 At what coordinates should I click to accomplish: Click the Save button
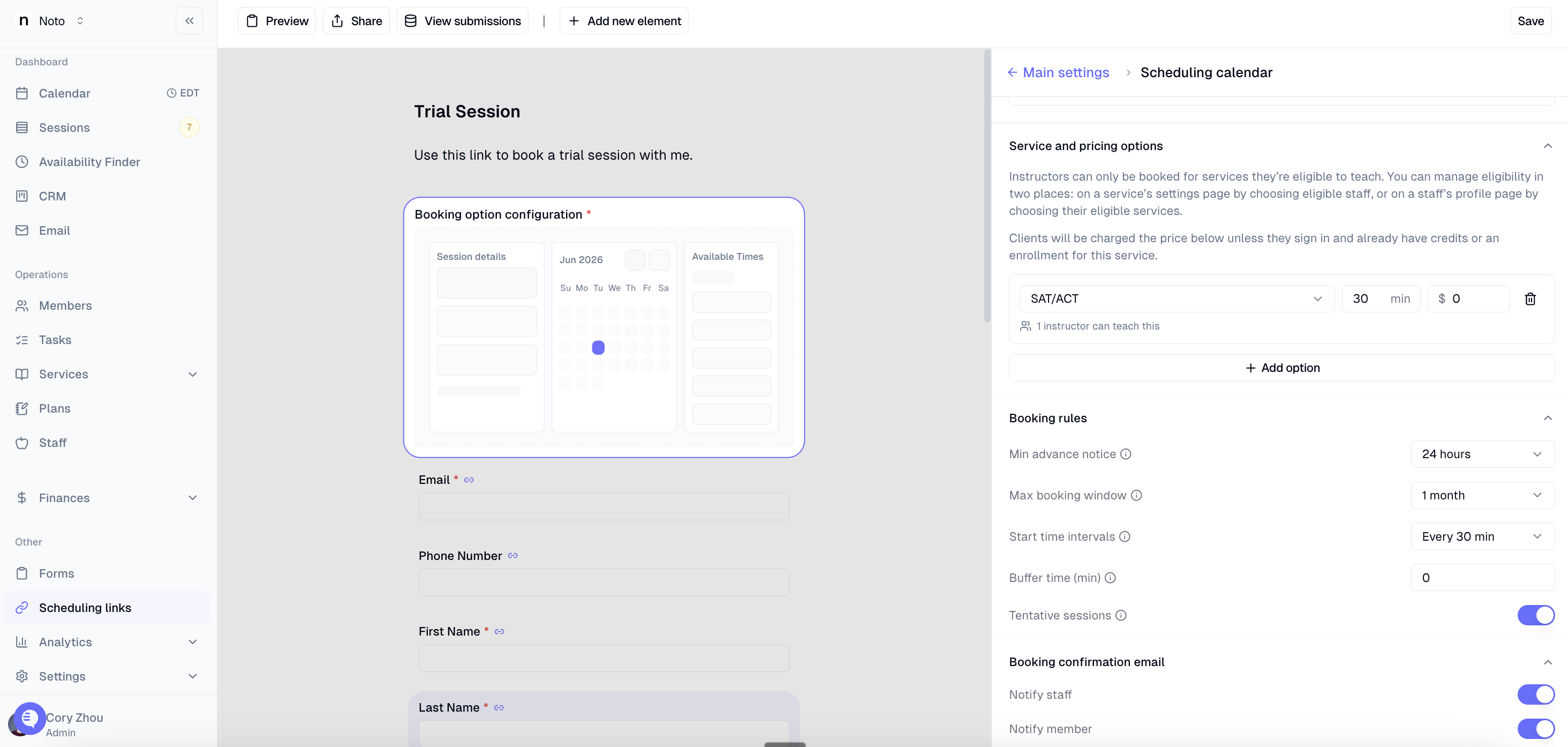[x=1529, y=21]
